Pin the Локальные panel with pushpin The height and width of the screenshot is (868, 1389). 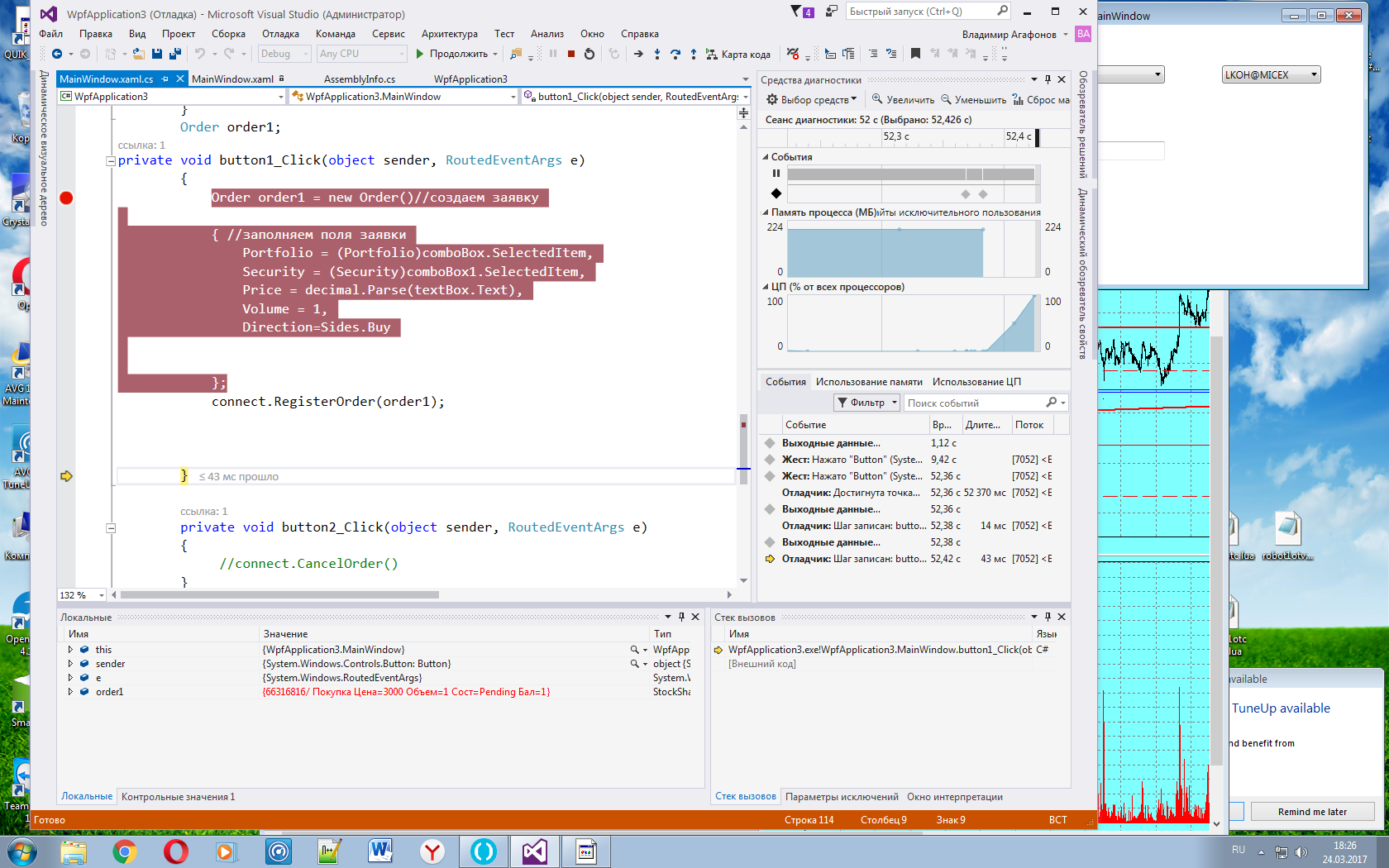pos(681,617)
